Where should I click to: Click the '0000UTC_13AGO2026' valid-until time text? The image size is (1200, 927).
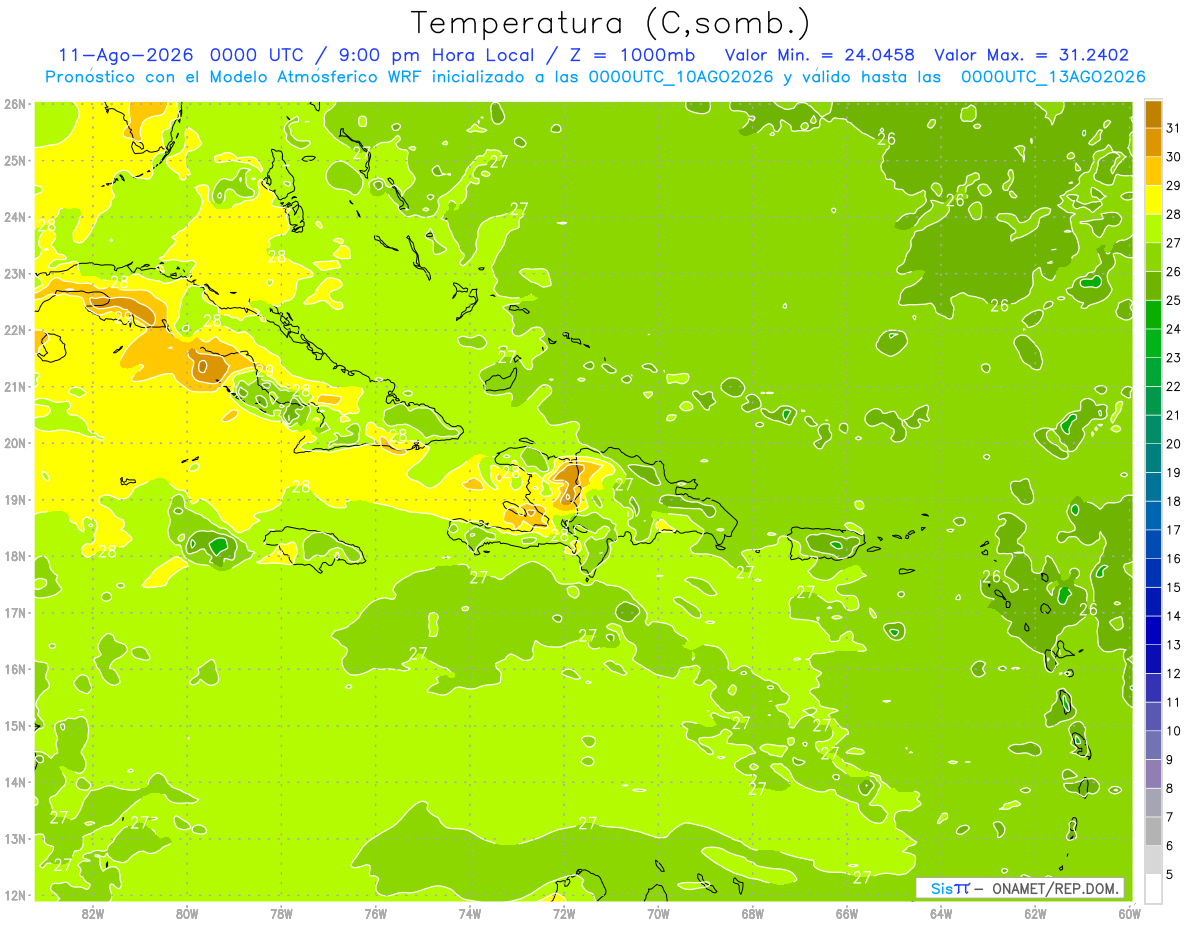click(1053, 76)
